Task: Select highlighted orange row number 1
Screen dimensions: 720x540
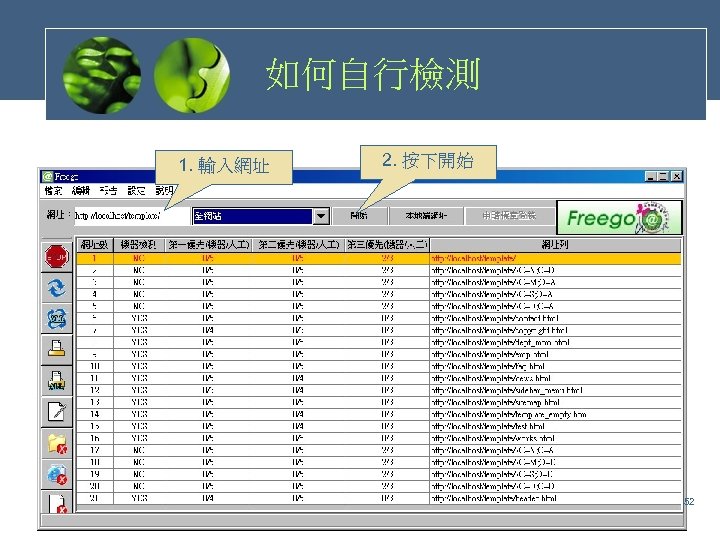Action: pos(378,259)
